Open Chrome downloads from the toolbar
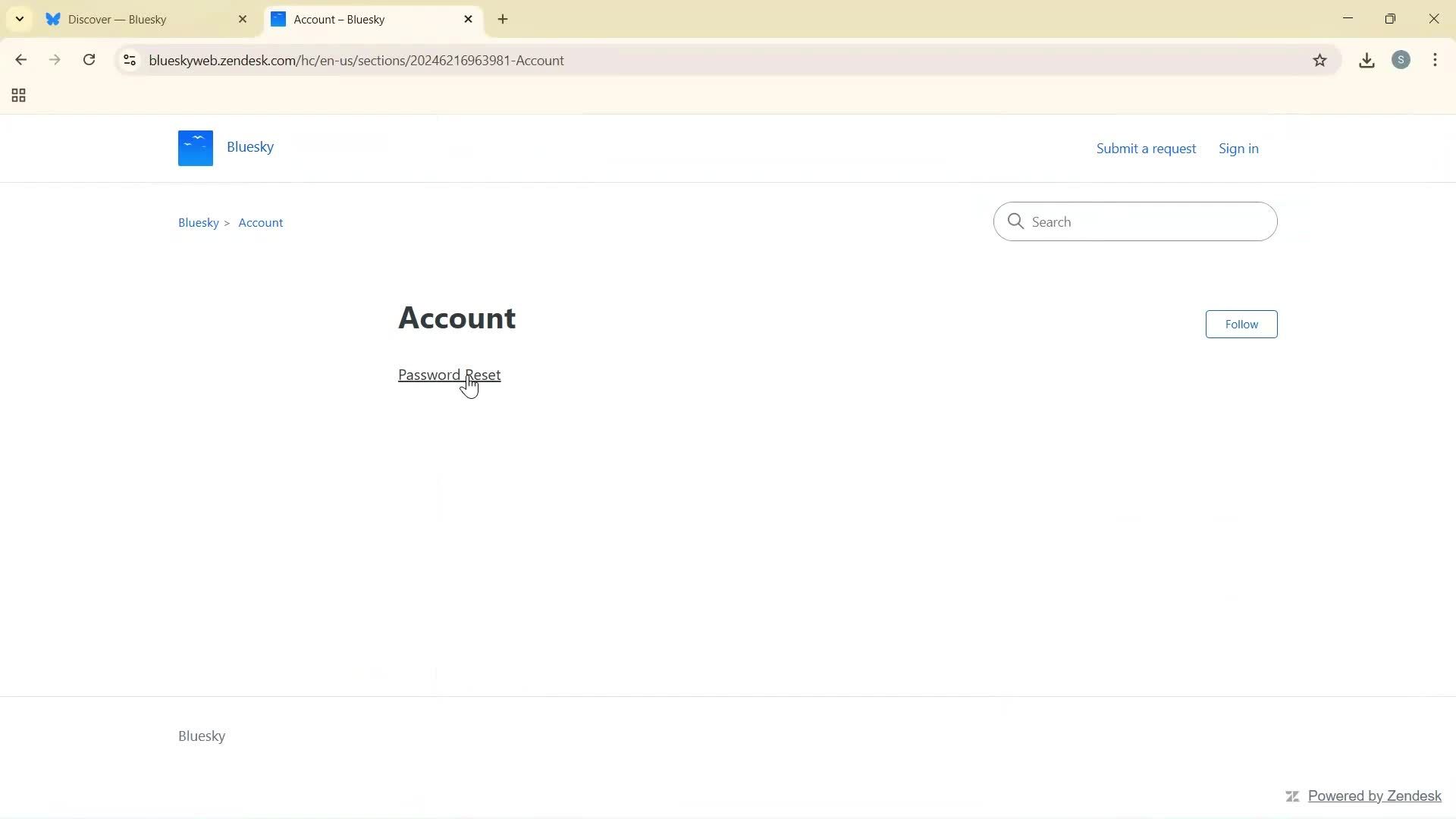The image size is (1456, 819). pos(1367,60)
